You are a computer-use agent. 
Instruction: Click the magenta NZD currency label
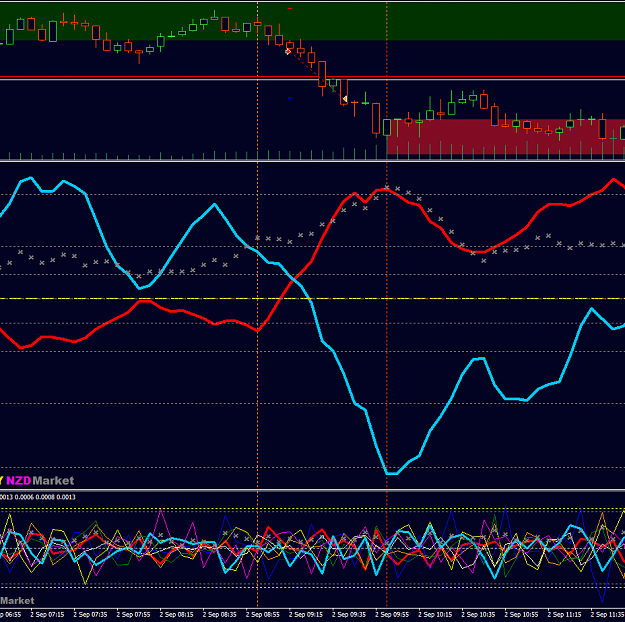point(18,480)
